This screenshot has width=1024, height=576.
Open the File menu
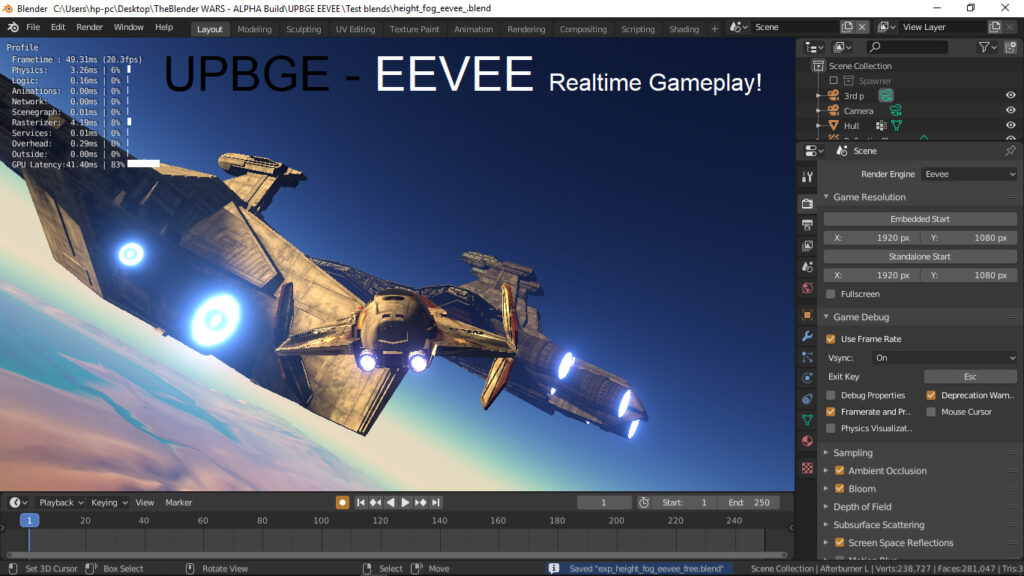(x=33, y=27)
